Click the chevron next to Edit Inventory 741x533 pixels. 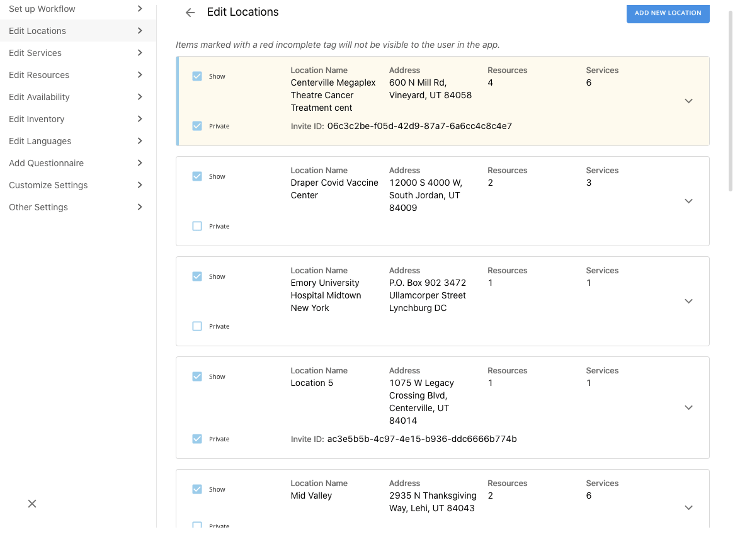click(x=139, y=119)
